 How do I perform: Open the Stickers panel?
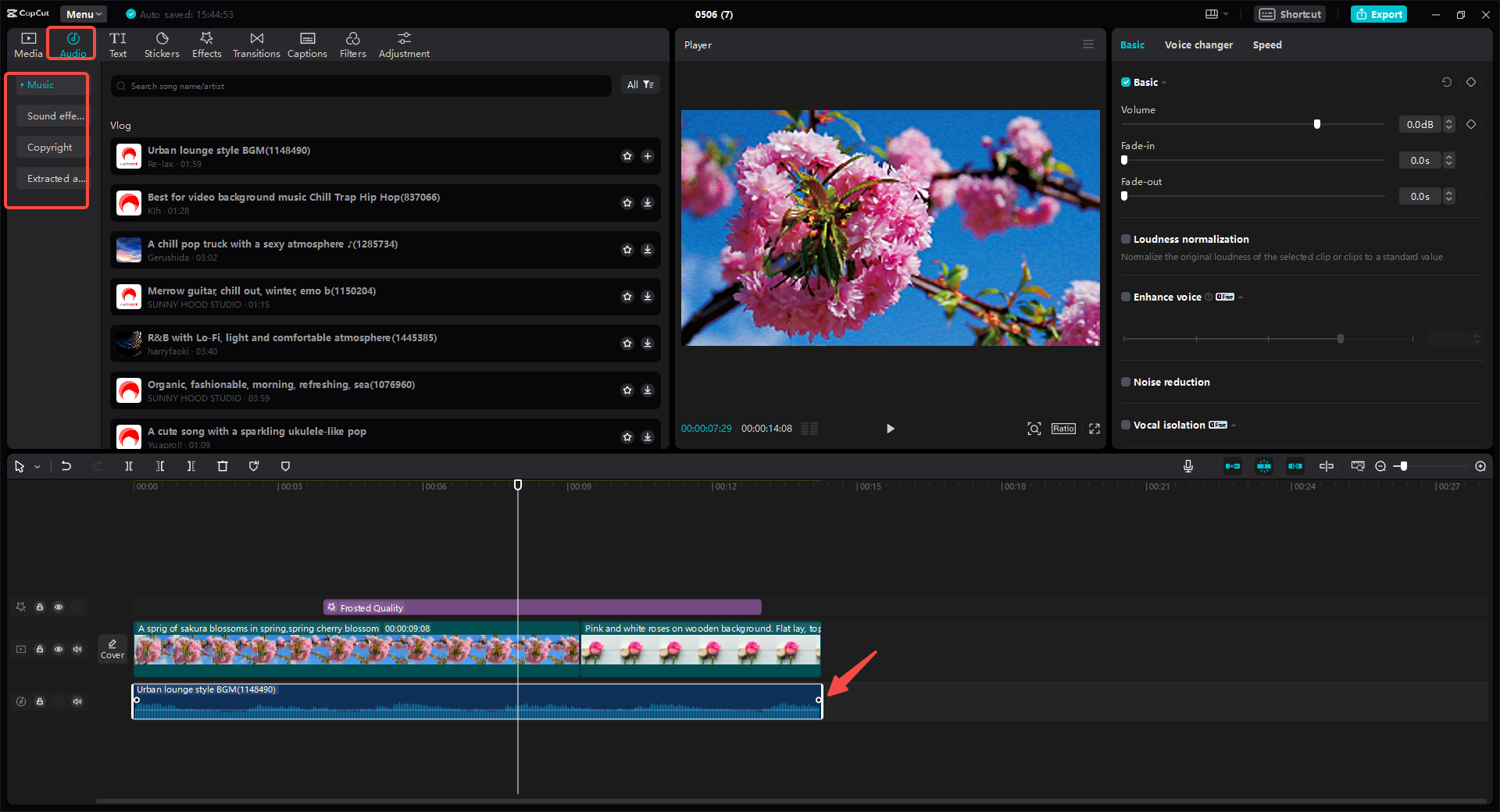(162, 44)
